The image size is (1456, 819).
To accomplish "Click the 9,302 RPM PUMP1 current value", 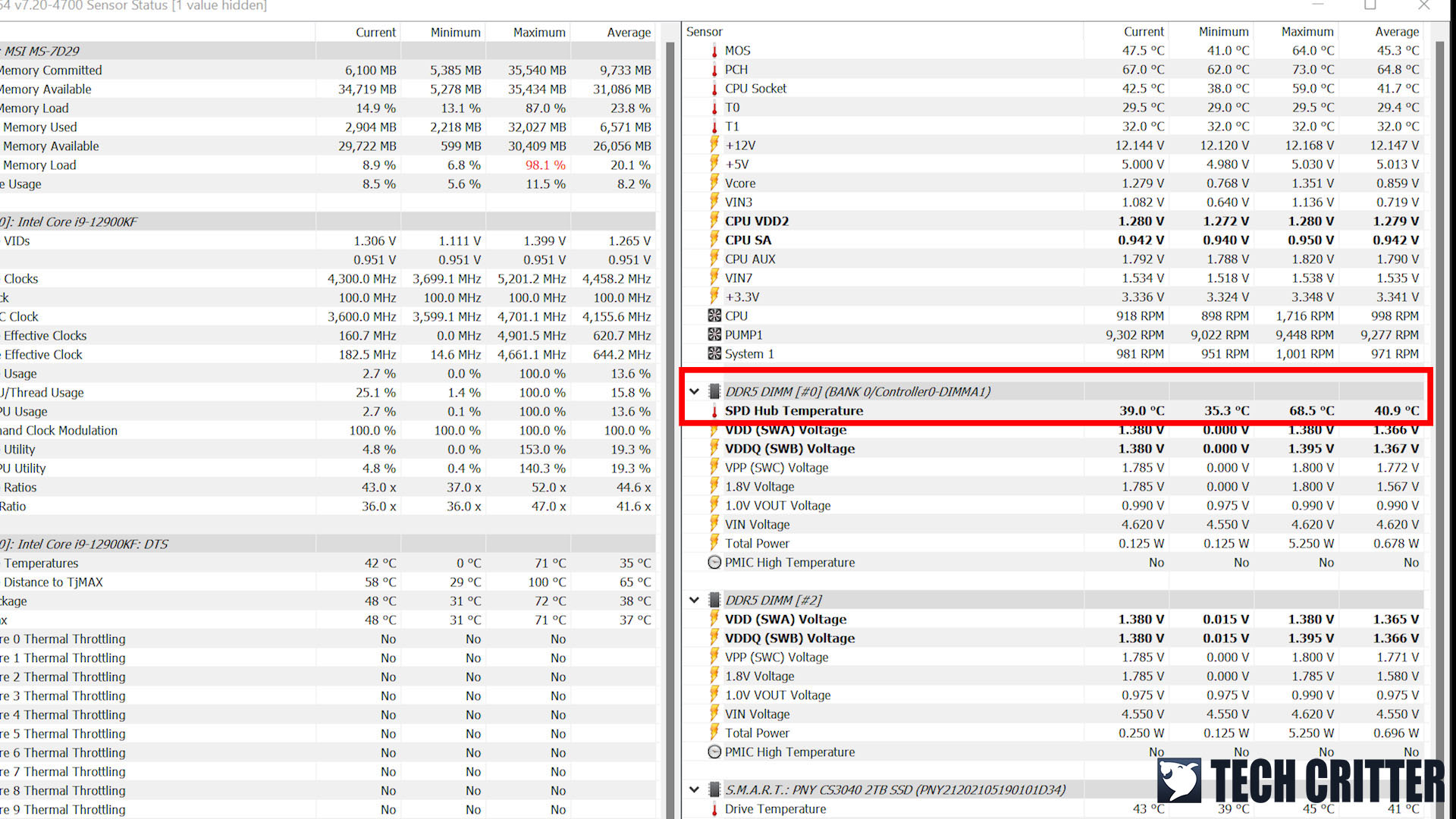I will tap(1134, 334).
